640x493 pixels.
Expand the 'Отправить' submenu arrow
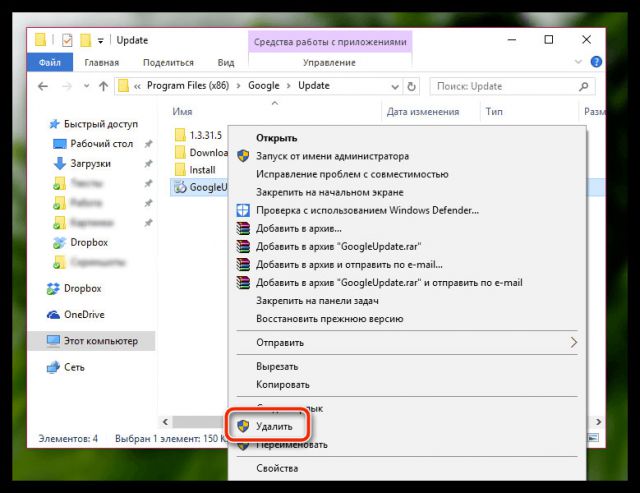click(573, 343)
